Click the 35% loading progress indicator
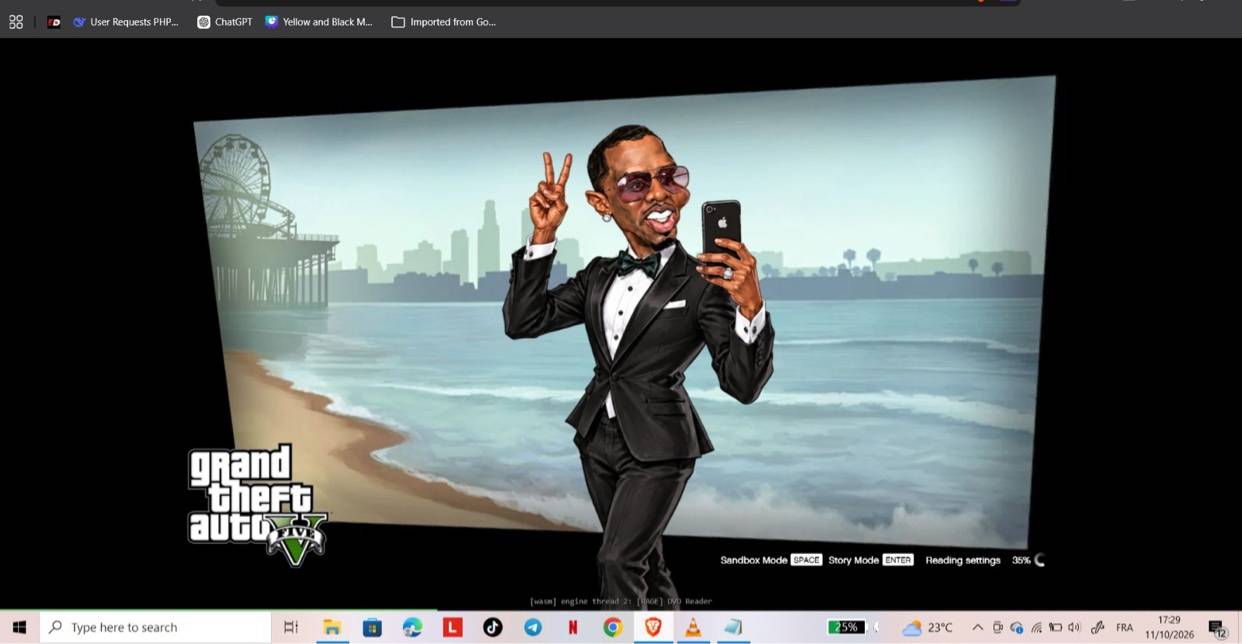The width and height of the screenshot is (1242, 644). click(x=1028, y=560)
